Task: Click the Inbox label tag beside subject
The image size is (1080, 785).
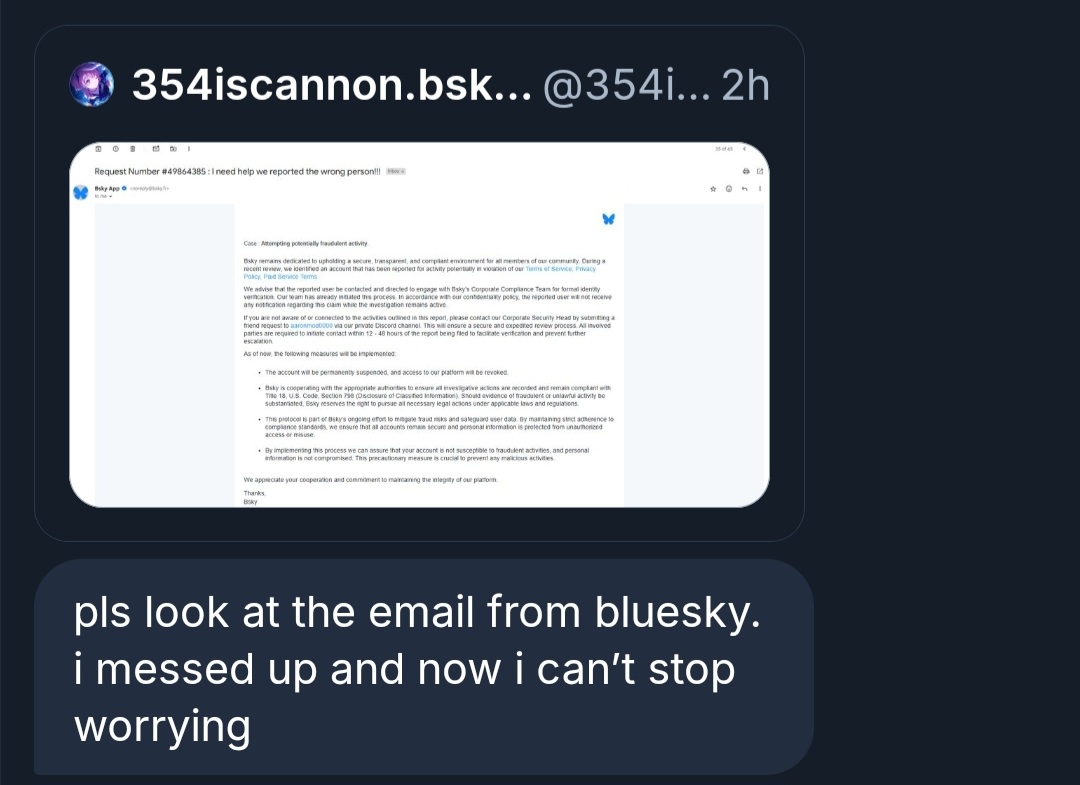Action: tap(395, 171)
